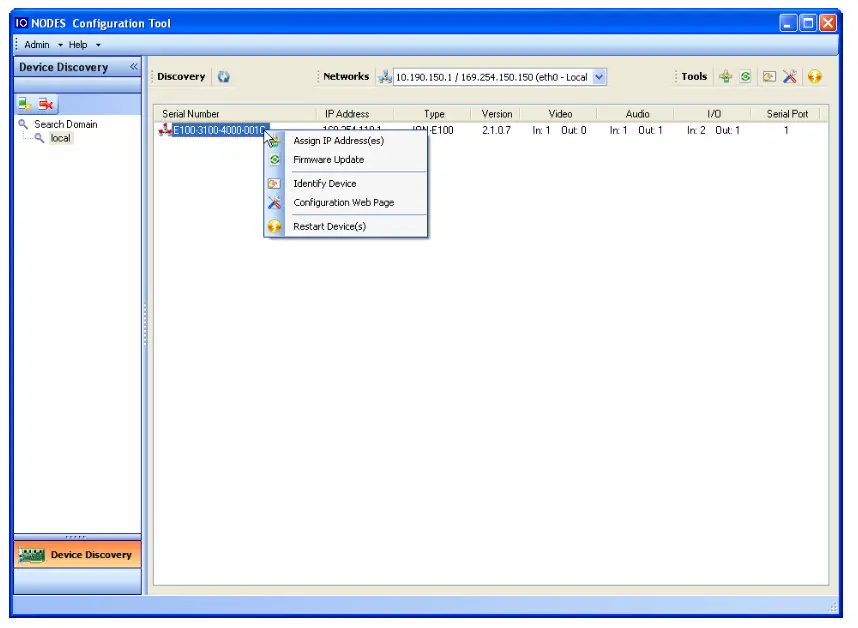Sort by the IP Address column header

pos(355,114)
